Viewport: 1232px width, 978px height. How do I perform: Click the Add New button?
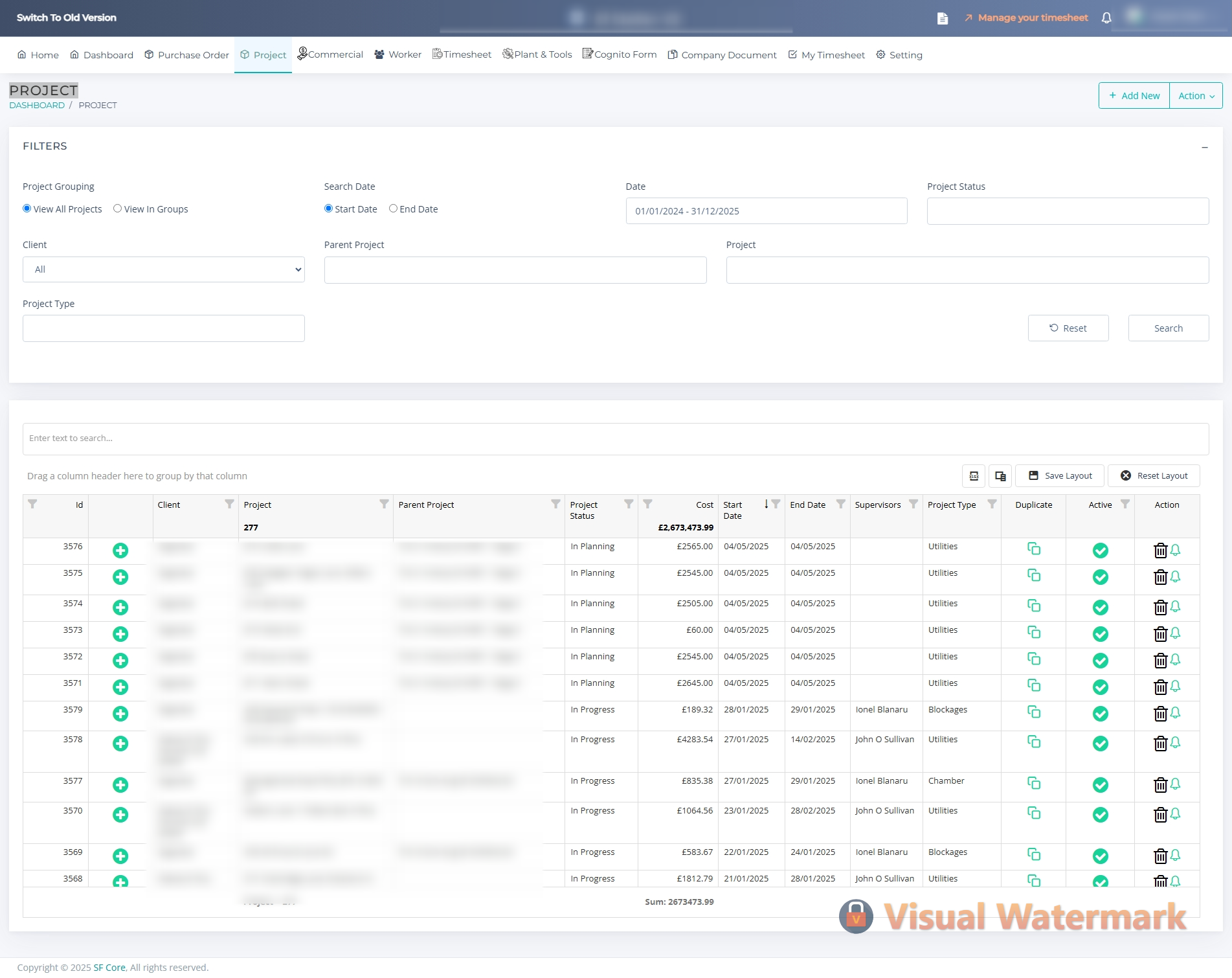(1134, 96)
